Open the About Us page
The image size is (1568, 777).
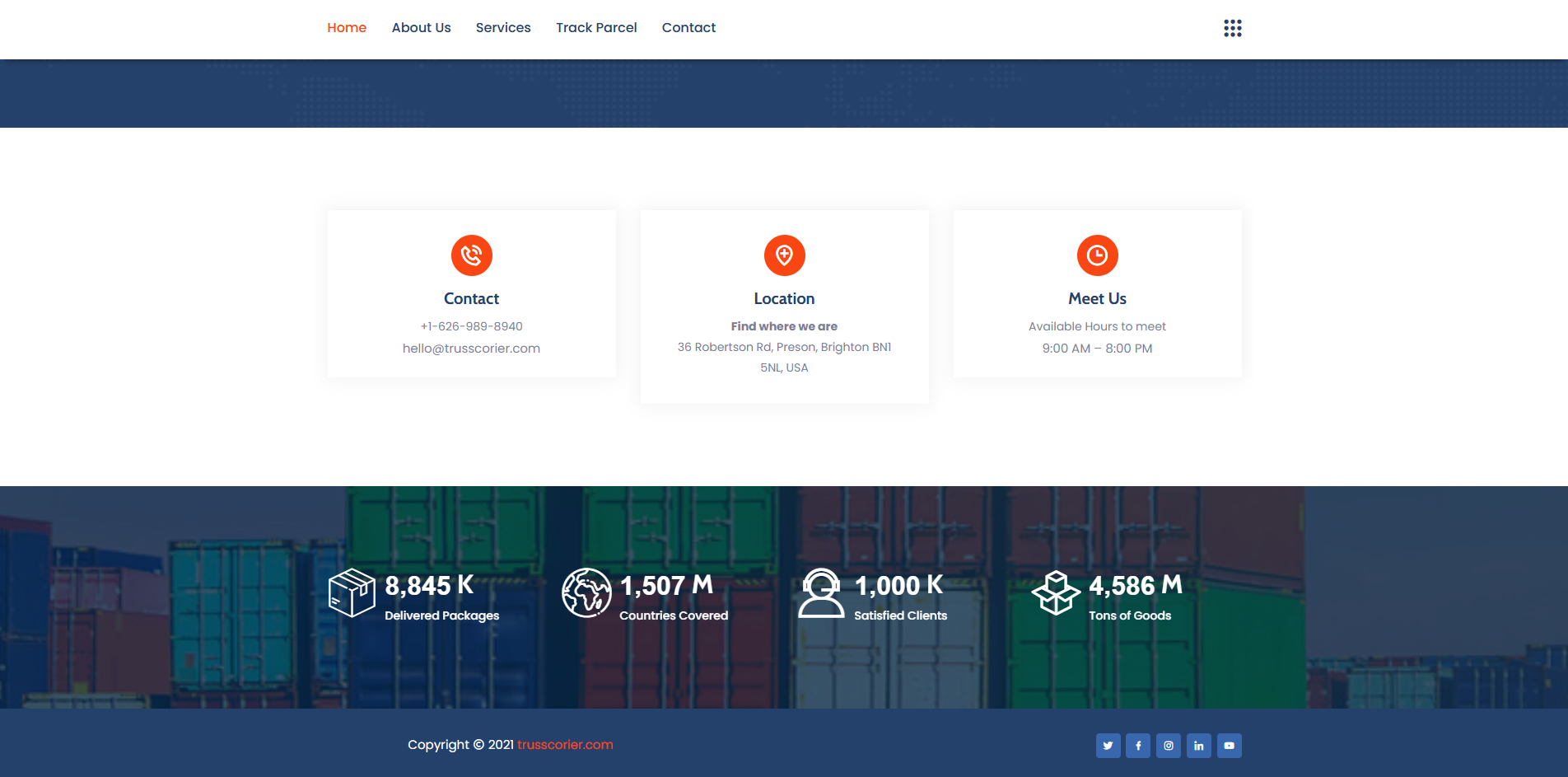(x=421, y=28)
